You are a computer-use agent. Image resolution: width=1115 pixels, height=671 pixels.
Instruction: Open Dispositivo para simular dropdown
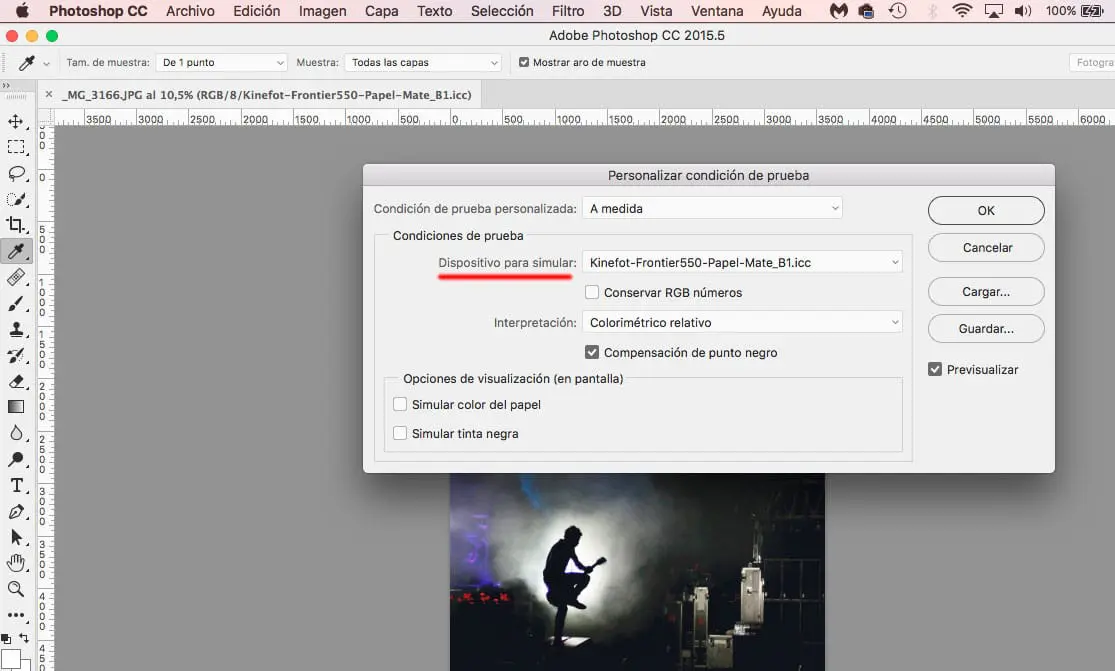point(742,263)
